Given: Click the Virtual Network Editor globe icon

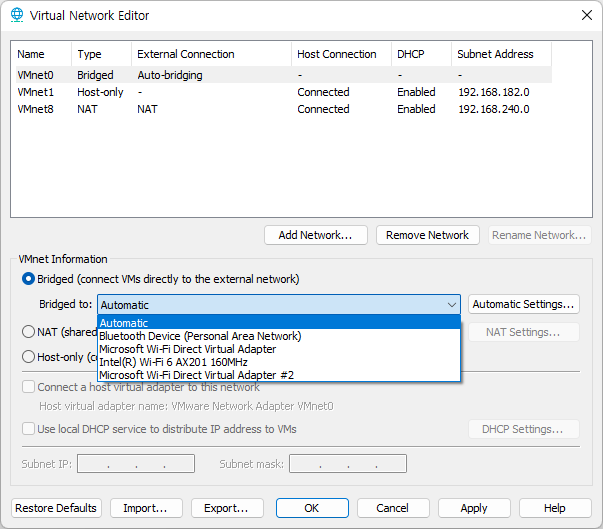Looking at the screenshot, I should (17, 15).
